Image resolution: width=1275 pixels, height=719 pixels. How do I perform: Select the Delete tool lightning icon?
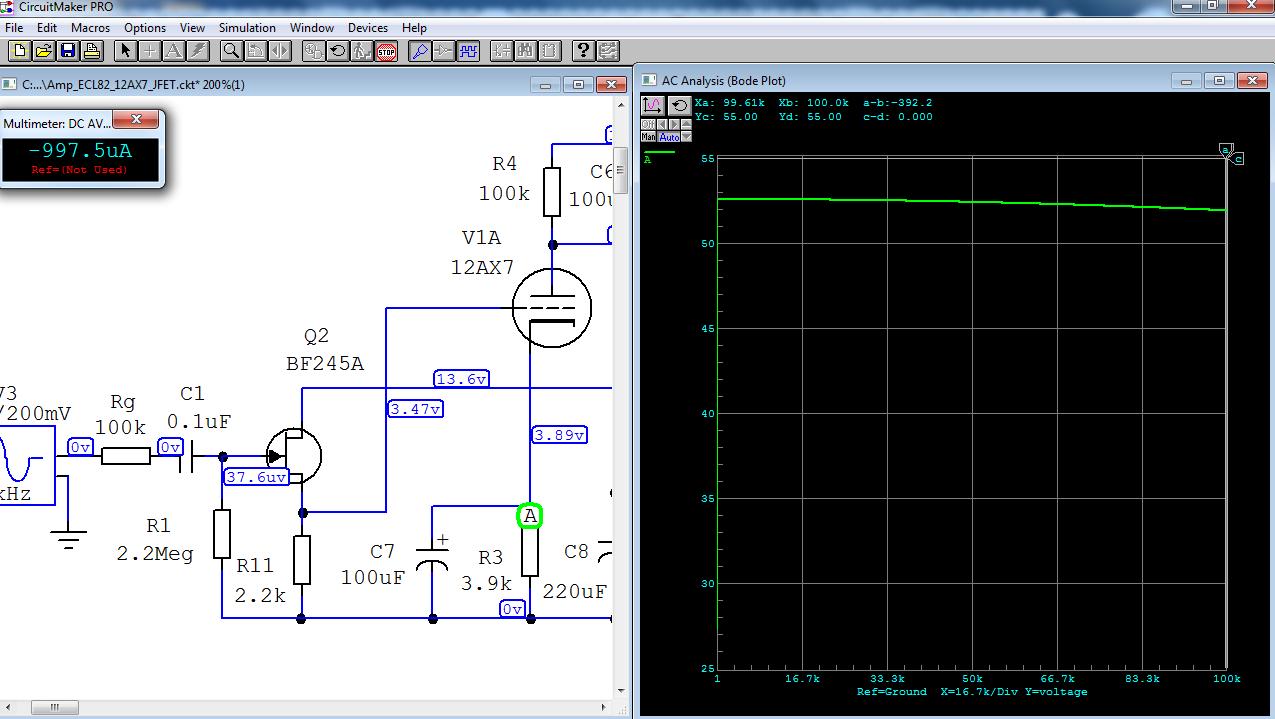pyautogui.click(x=198, y=50)
